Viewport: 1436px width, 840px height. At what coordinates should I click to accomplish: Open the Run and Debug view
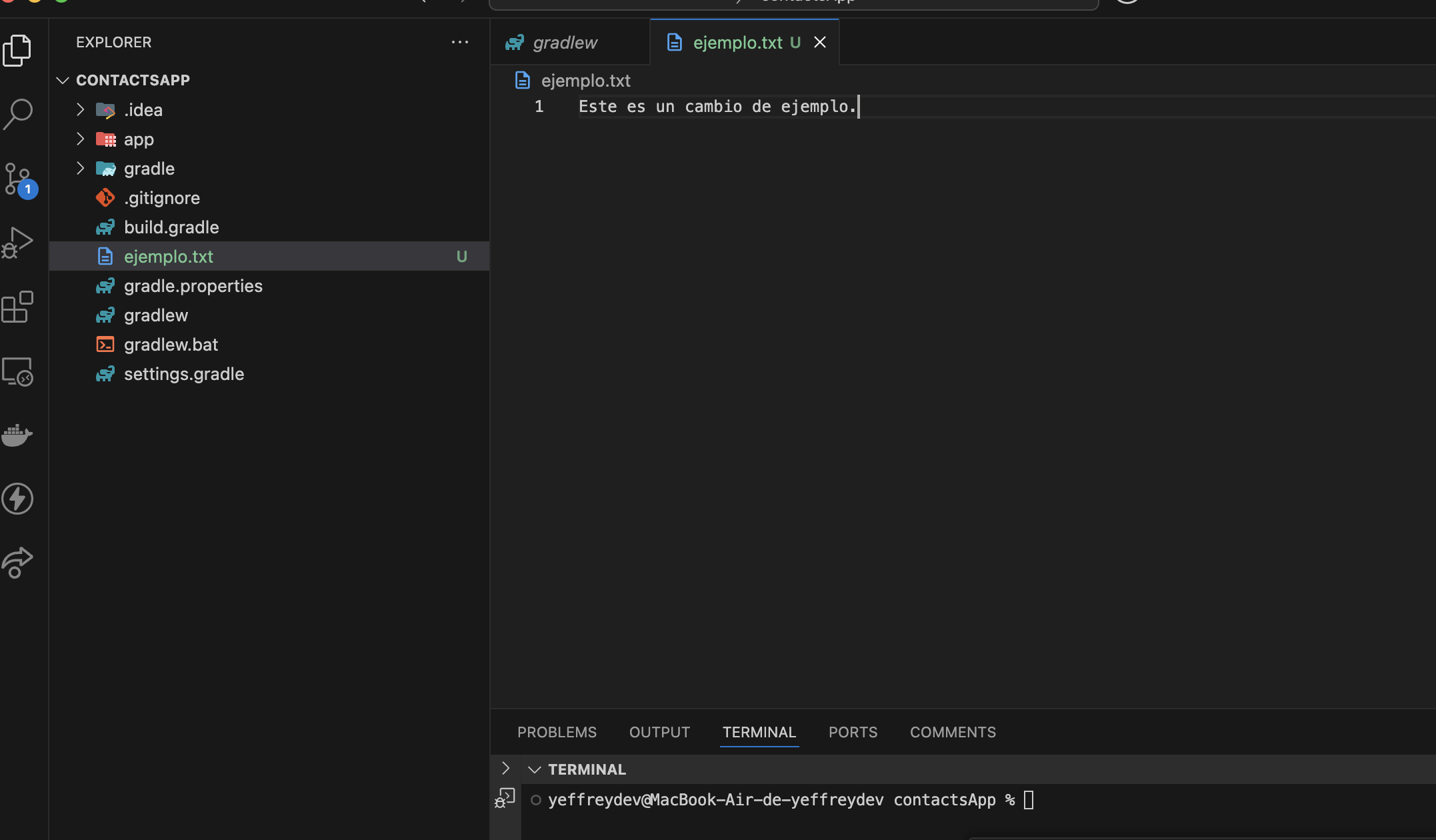pyautogui.click(x=18, y=242)
